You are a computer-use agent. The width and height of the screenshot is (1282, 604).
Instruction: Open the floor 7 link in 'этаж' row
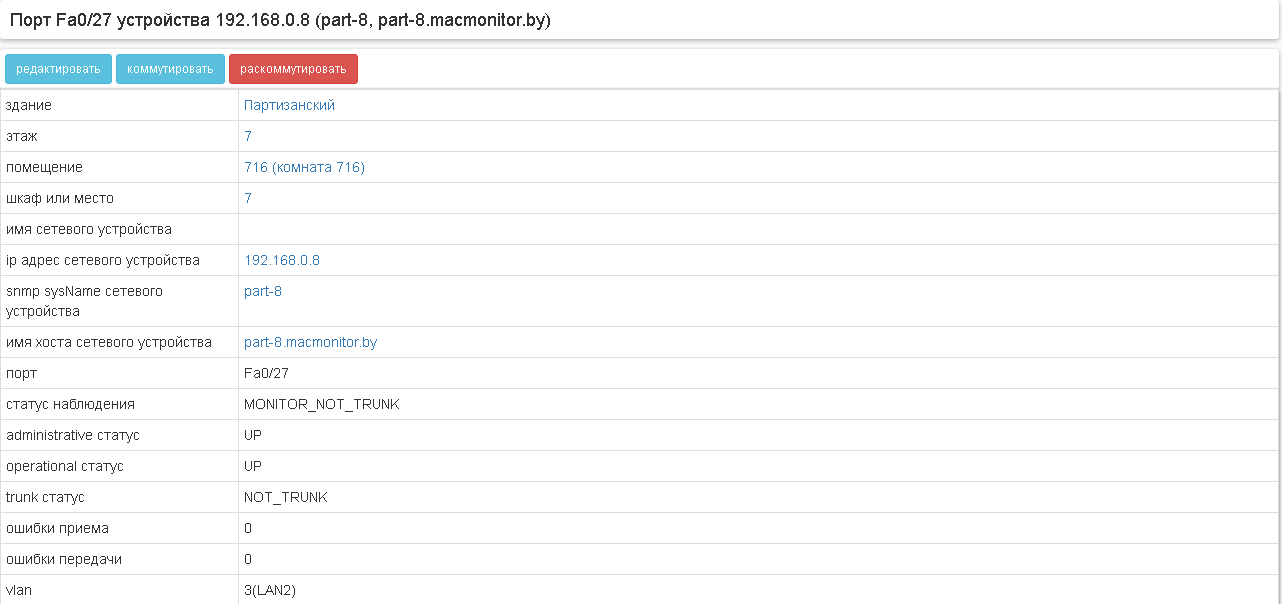[x=248, y=136]
